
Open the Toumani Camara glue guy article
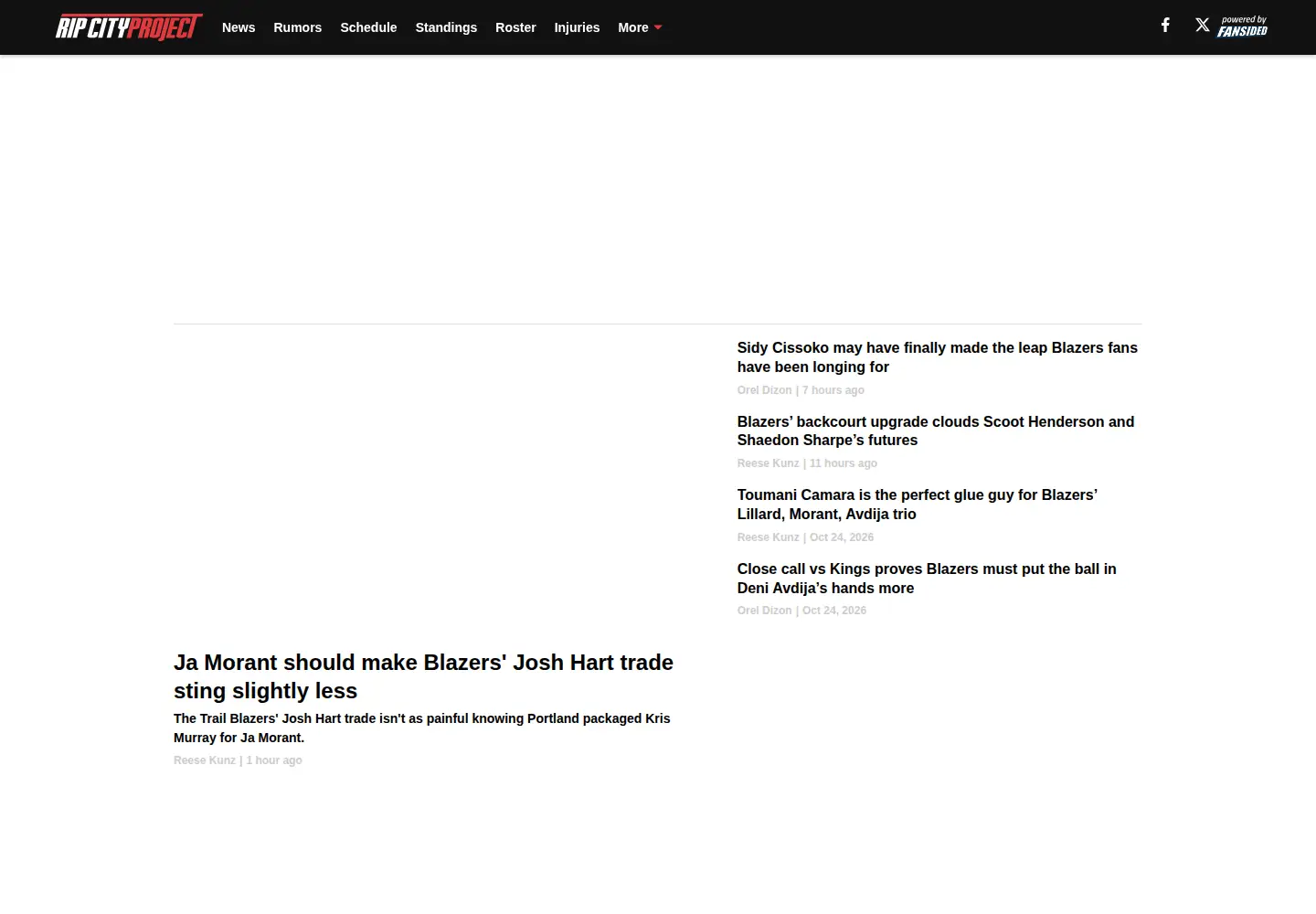pyautogui.click(x=918, y=505)
